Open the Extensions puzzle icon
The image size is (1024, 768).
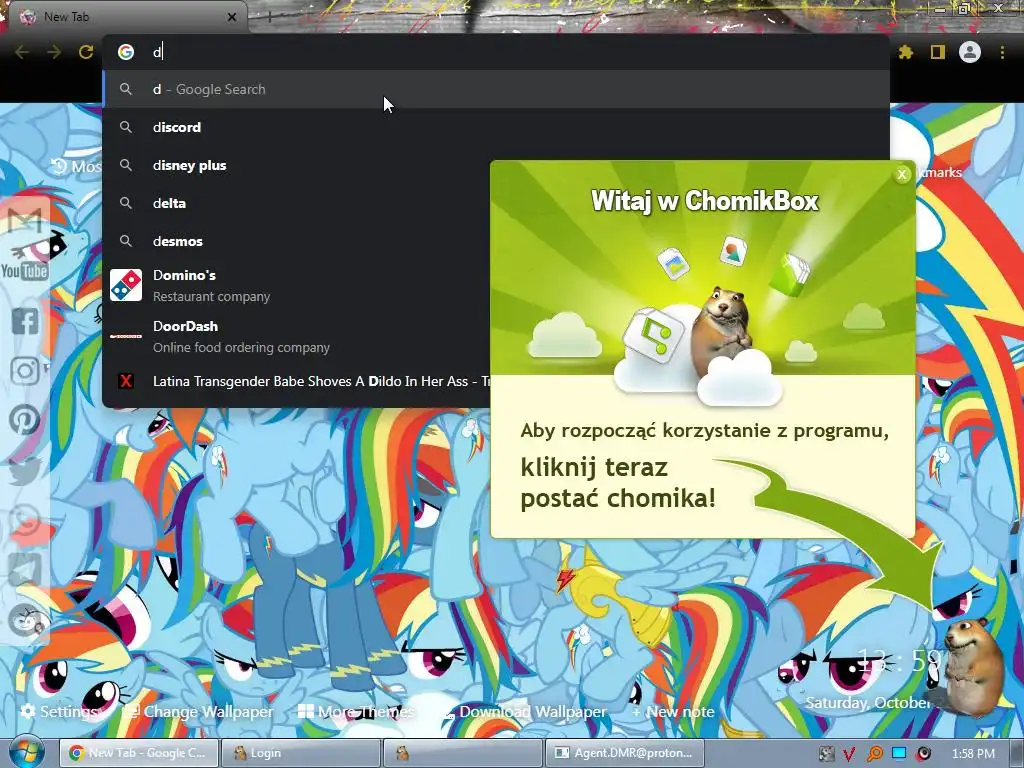[x=906, y=52]
